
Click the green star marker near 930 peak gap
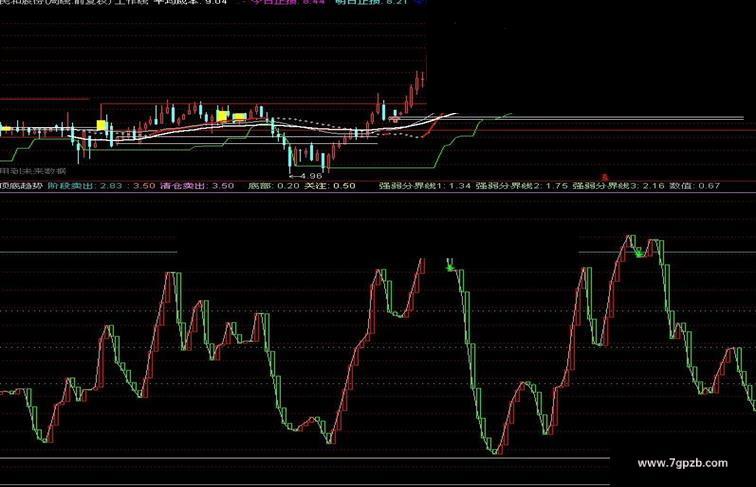450,267
